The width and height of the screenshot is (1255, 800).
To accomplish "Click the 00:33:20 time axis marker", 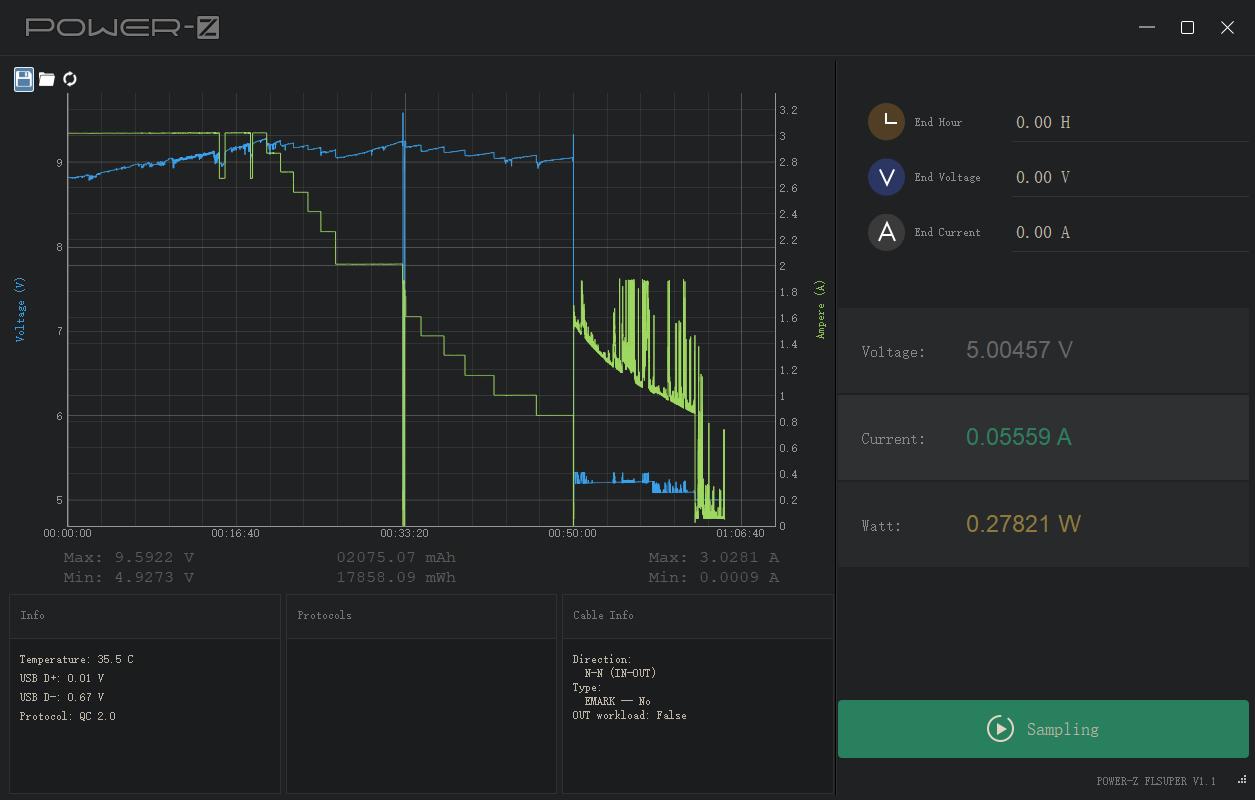I will (404, 534).
